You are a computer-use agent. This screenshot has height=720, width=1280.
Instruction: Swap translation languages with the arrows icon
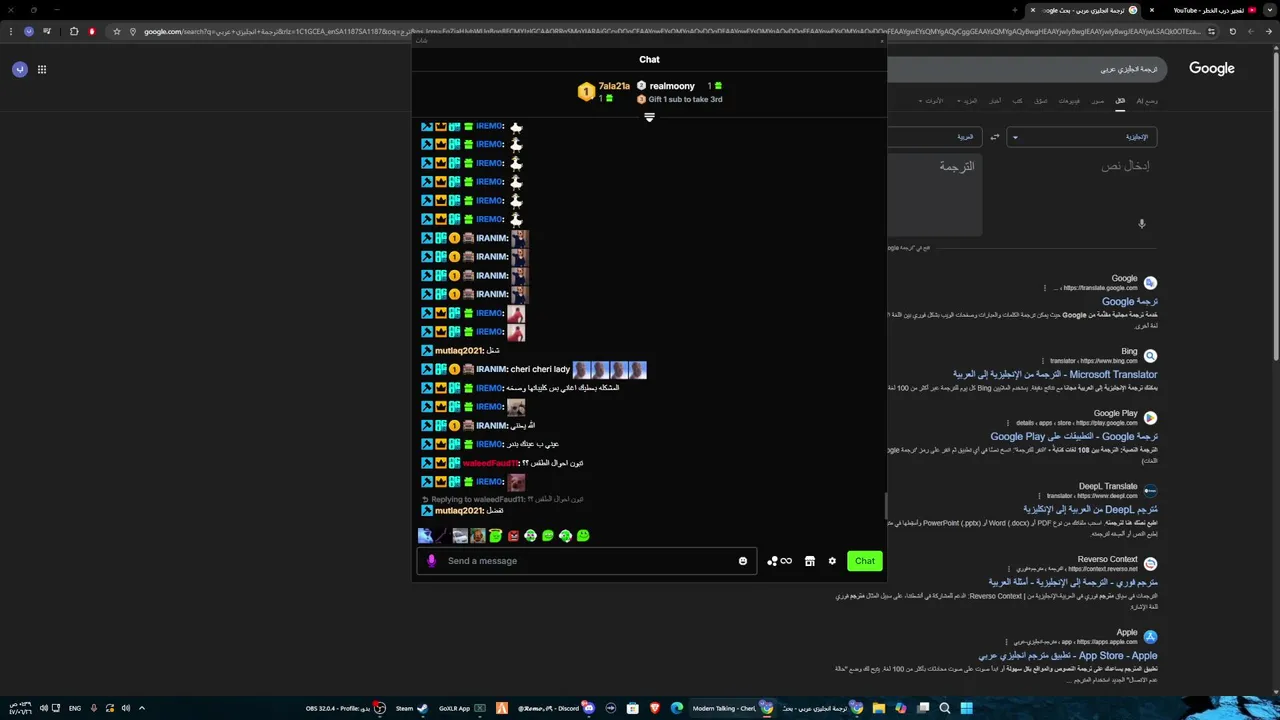click(x=994, y=137)
